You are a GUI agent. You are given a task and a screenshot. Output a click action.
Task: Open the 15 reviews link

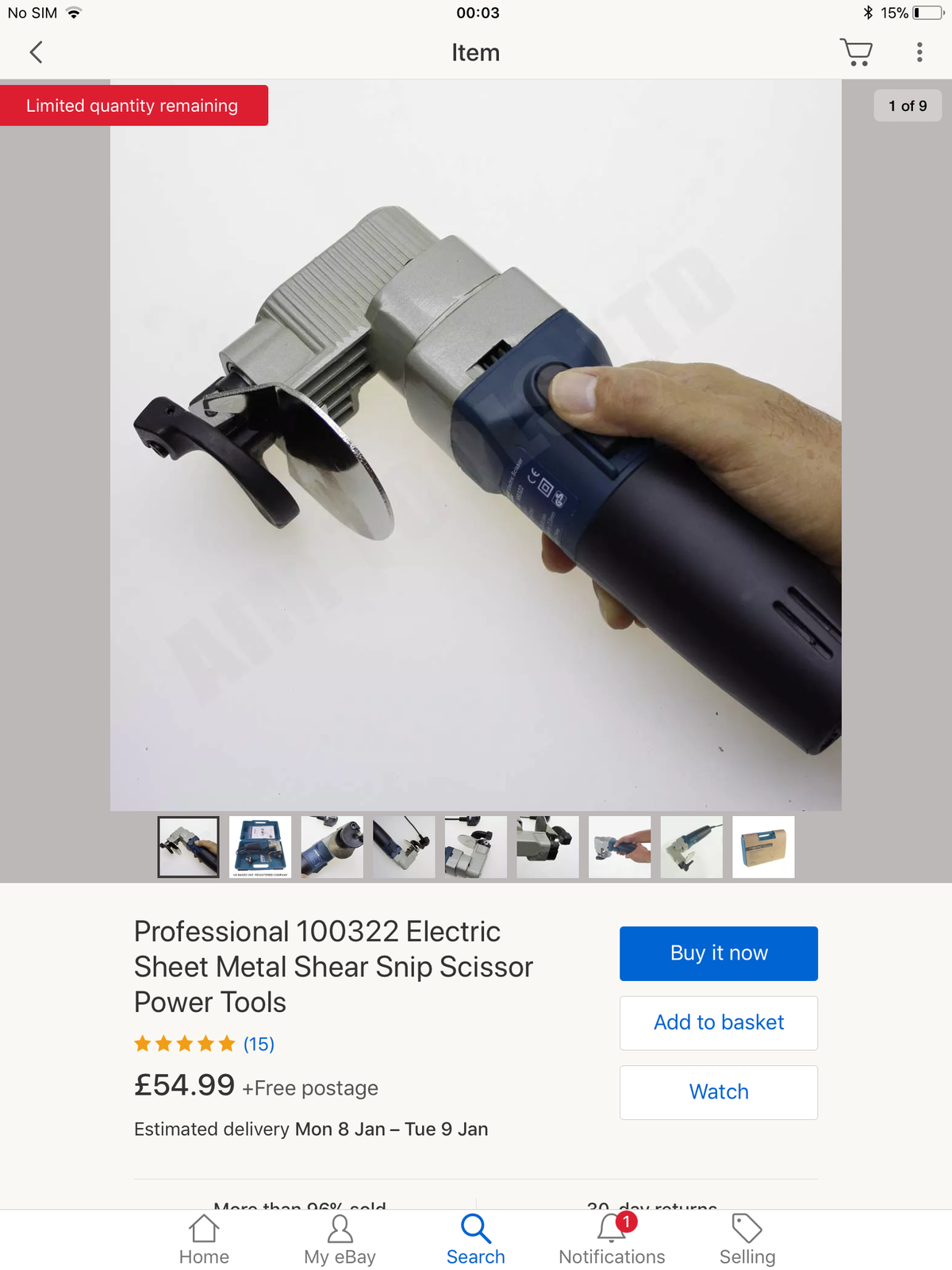coord(259,1044)
